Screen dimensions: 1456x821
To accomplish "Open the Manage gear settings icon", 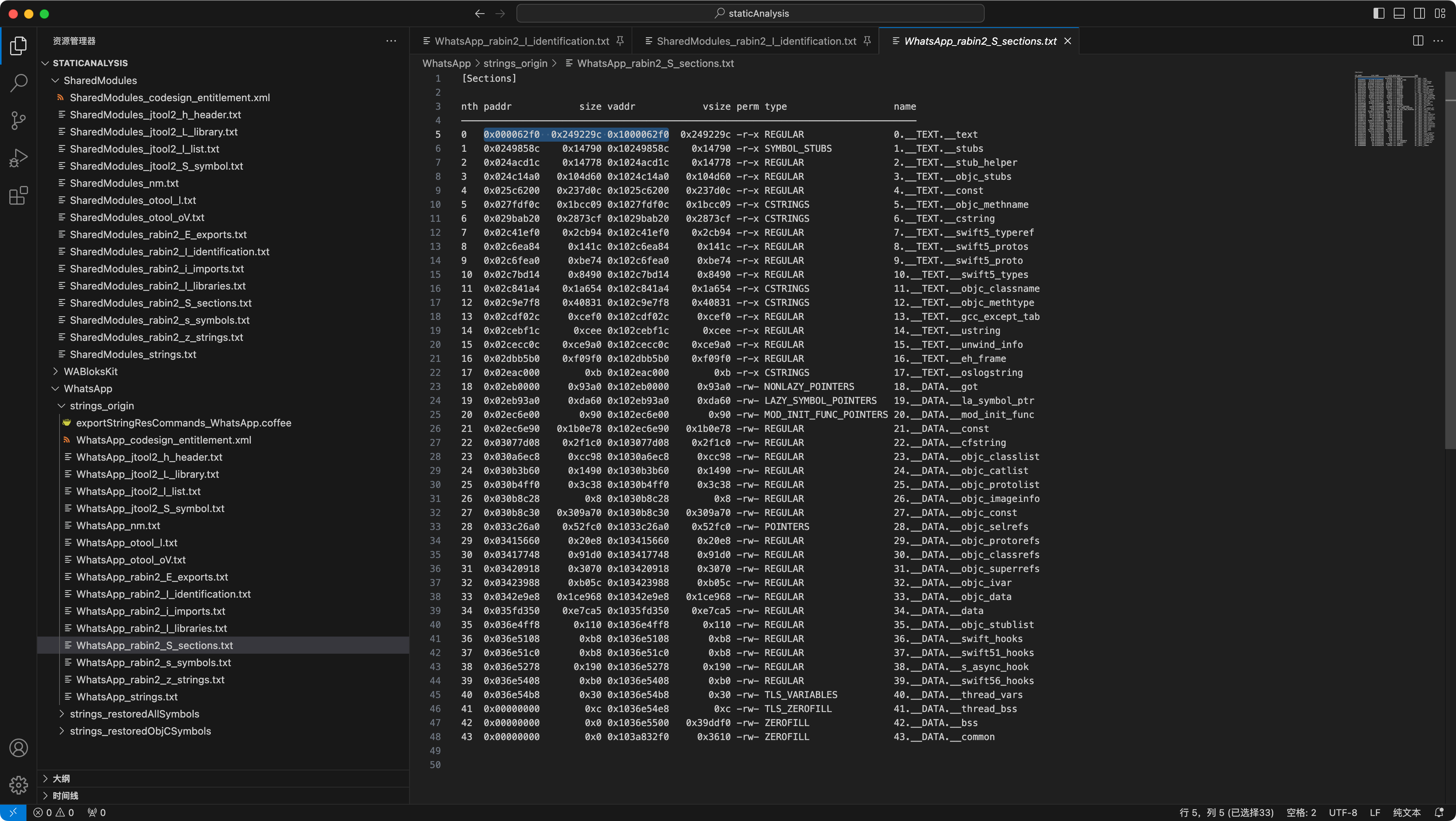I will pyautogui.click(x=18, y=785).
